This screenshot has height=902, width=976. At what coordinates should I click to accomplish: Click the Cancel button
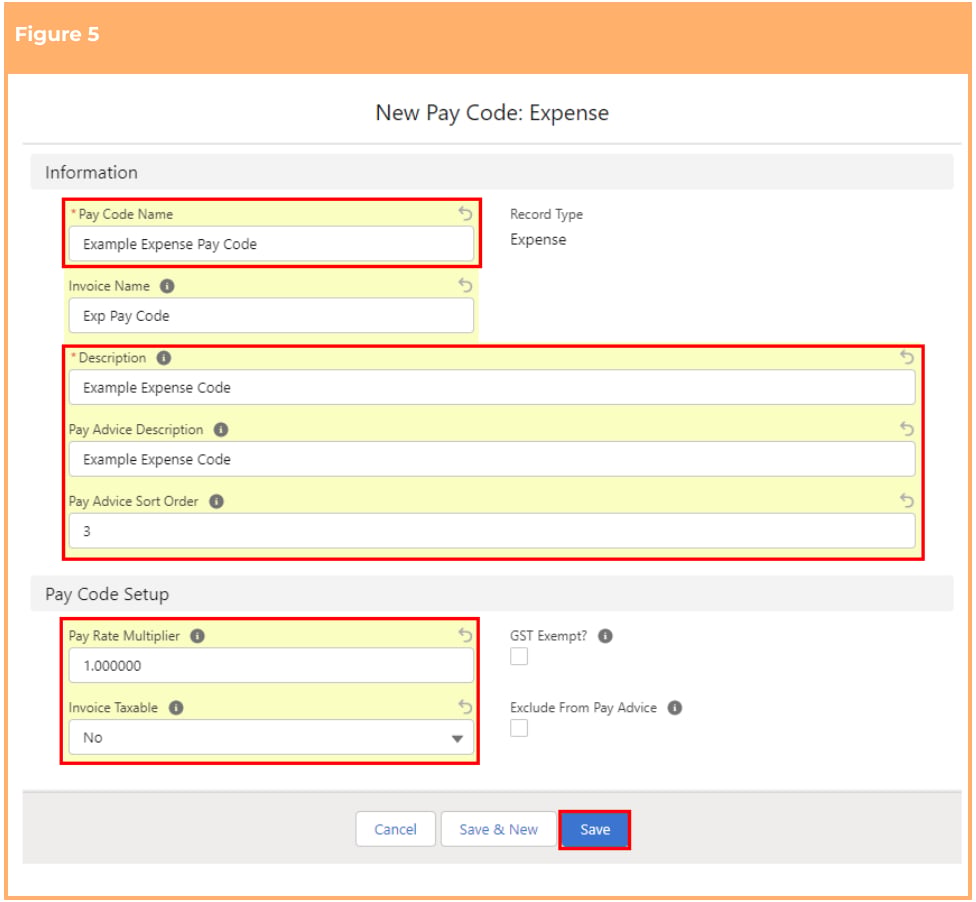click(395, 829)
